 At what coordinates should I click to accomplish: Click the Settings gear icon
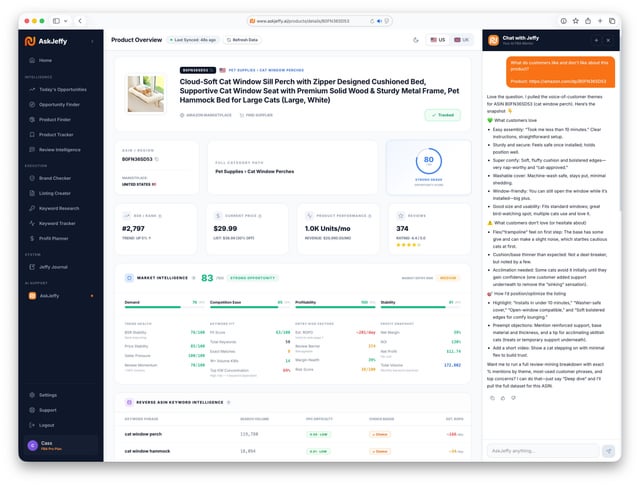[x=32, y=395]
